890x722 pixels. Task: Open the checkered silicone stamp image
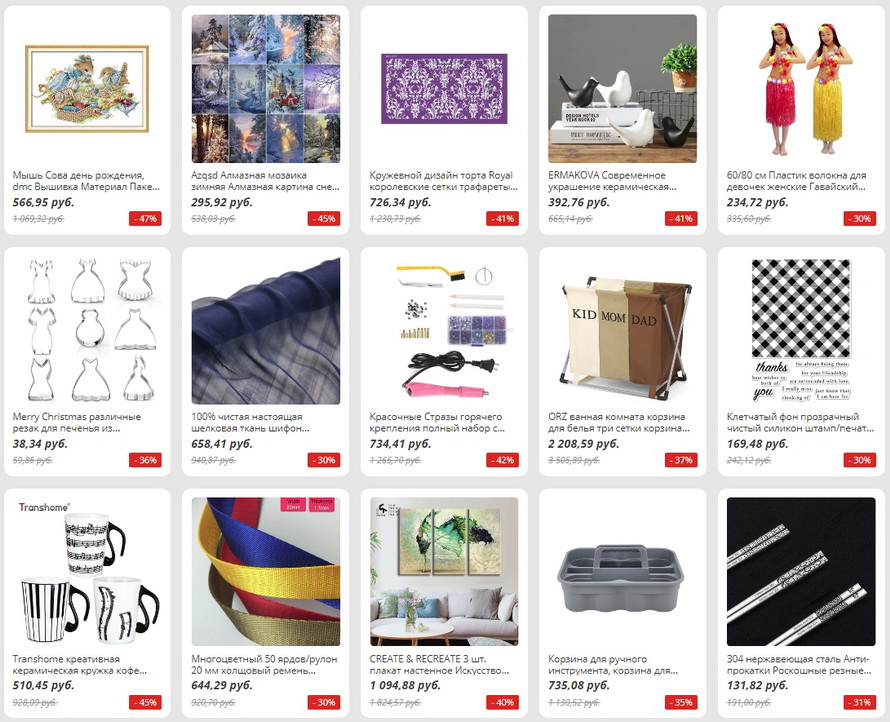[x=801, y=330]
